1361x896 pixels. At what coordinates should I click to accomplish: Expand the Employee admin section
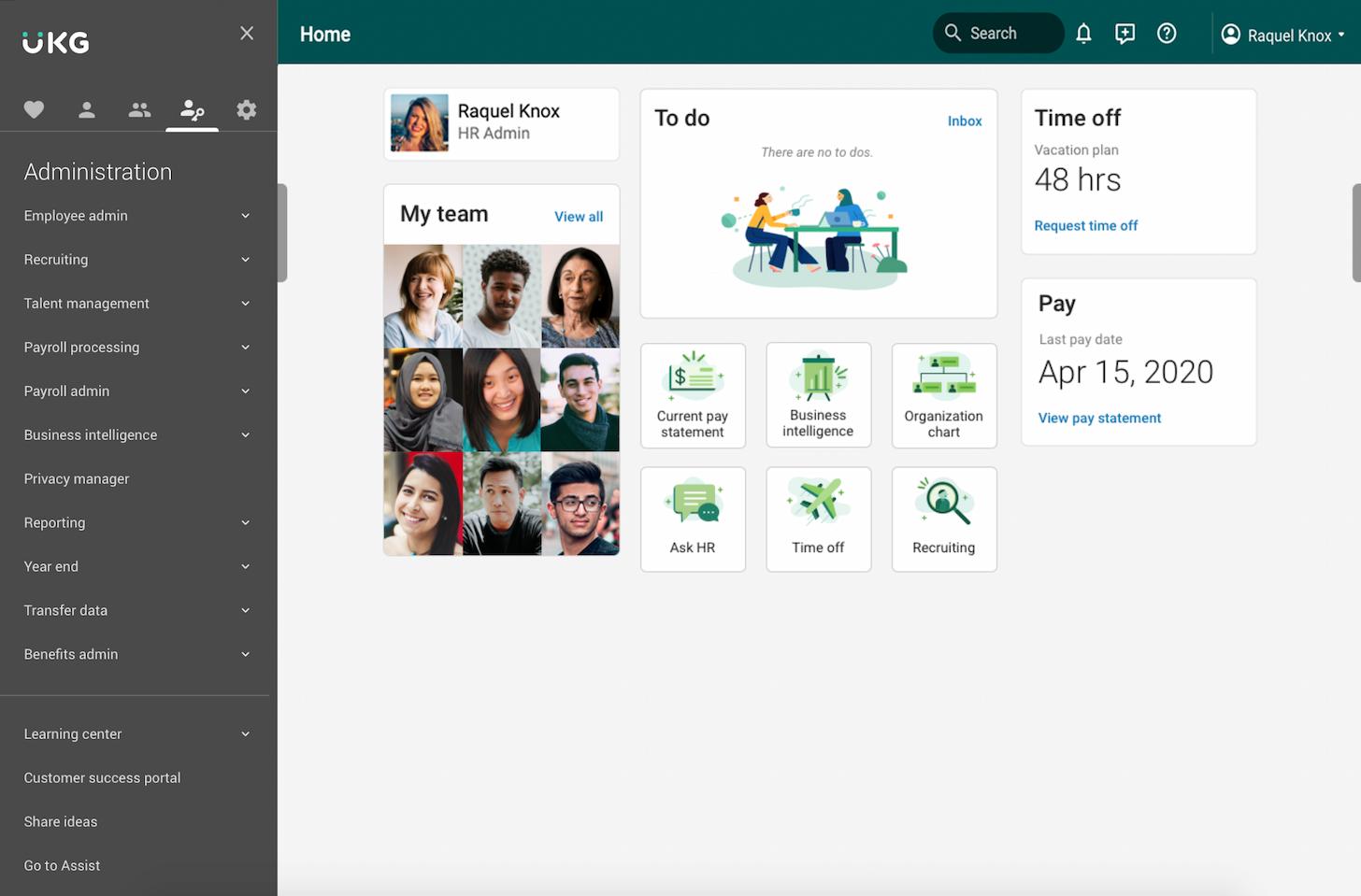pyautogui.click(x=136, y=215)
